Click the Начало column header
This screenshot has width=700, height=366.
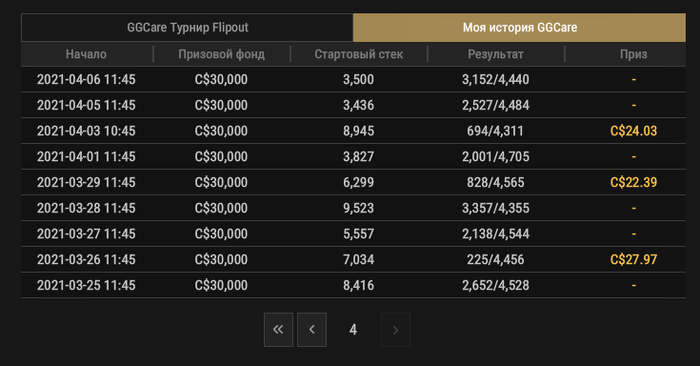[x=86, y=54]
